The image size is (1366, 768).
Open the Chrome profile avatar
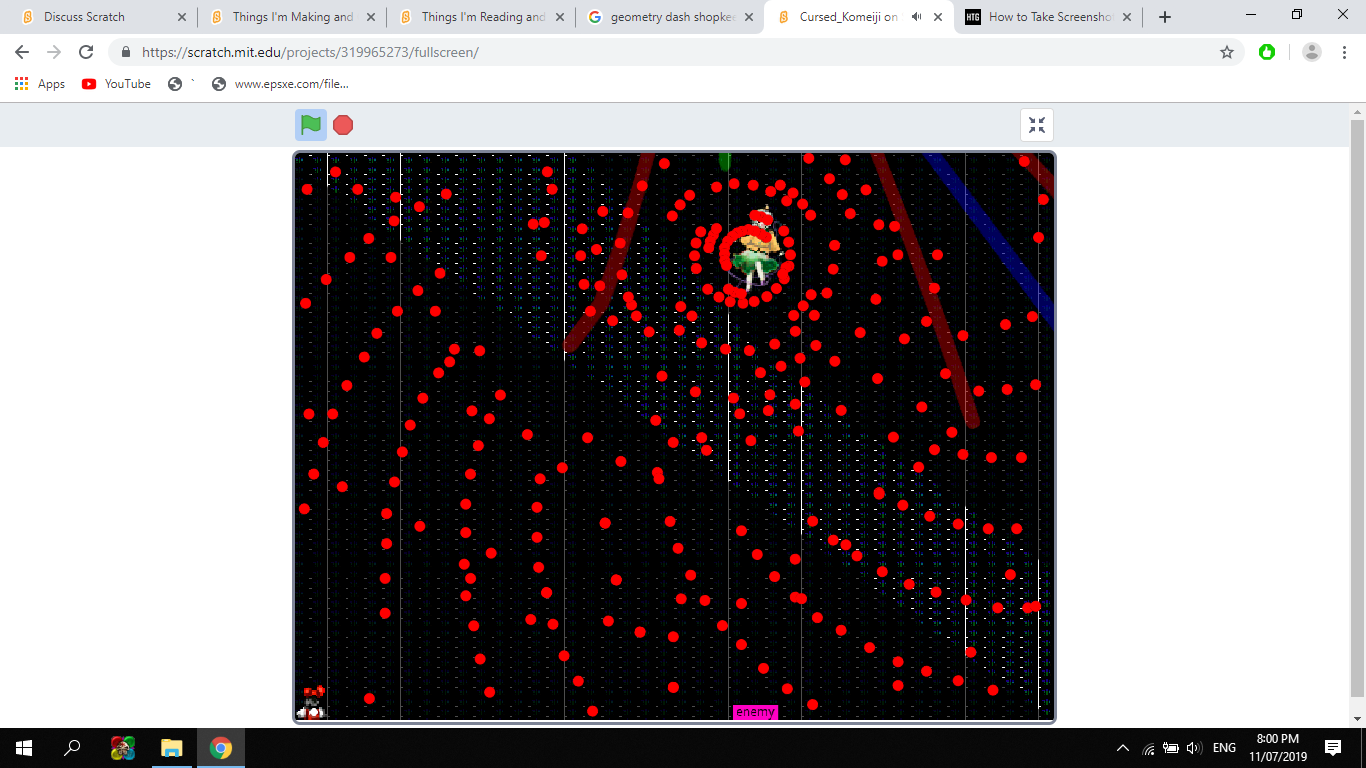[x=1312, y=52]
